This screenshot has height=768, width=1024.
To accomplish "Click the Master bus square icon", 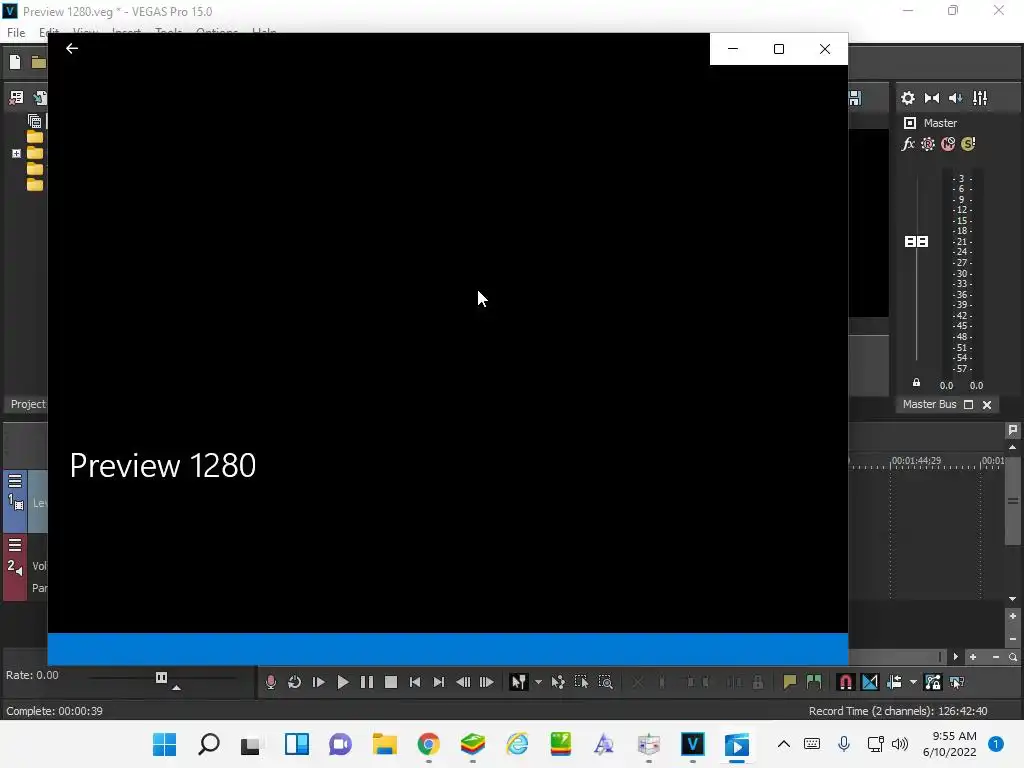I will coord(910,123).
